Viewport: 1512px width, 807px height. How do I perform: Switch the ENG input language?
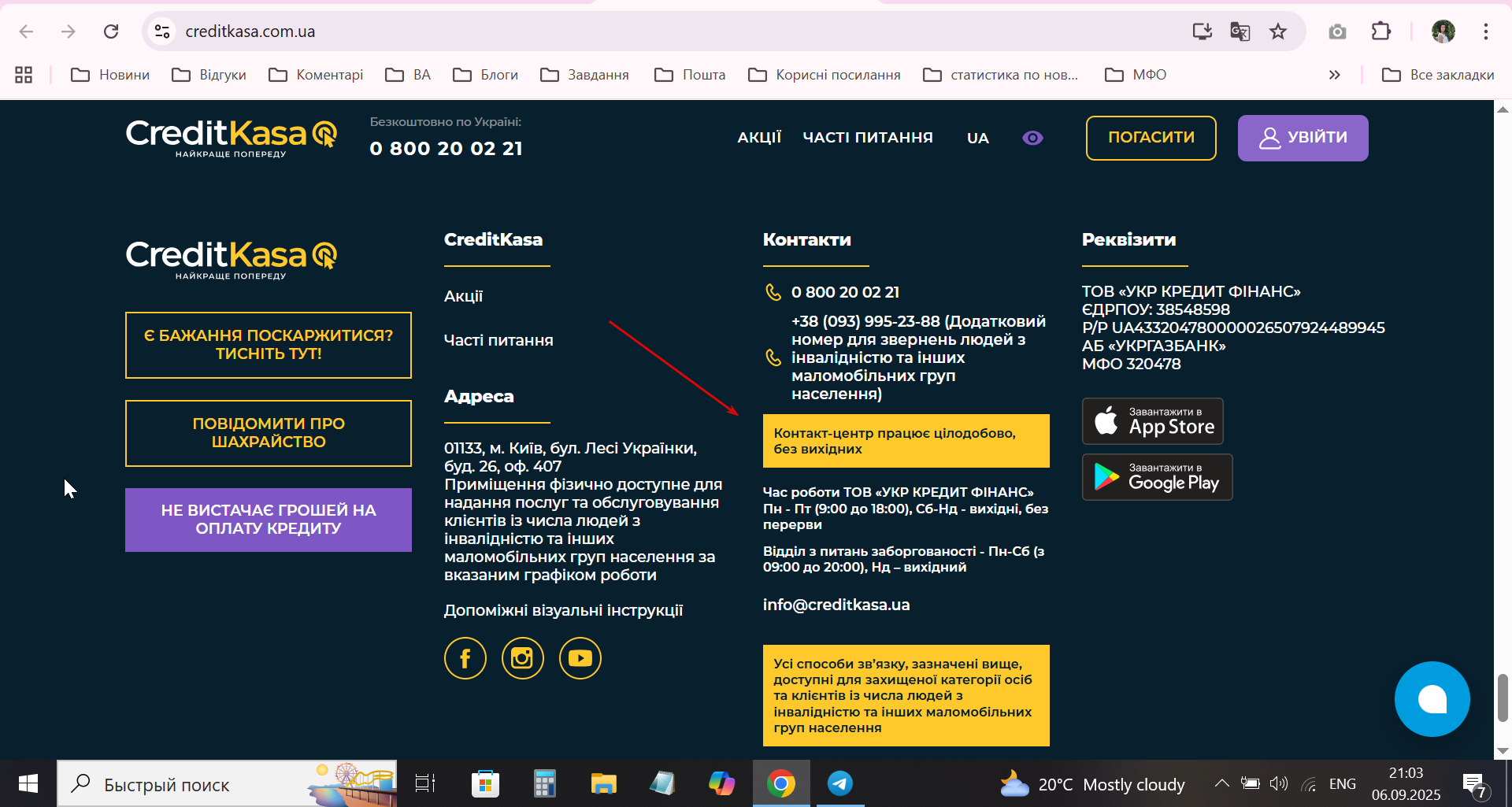pyautogui.click(x=1343, y=784)
